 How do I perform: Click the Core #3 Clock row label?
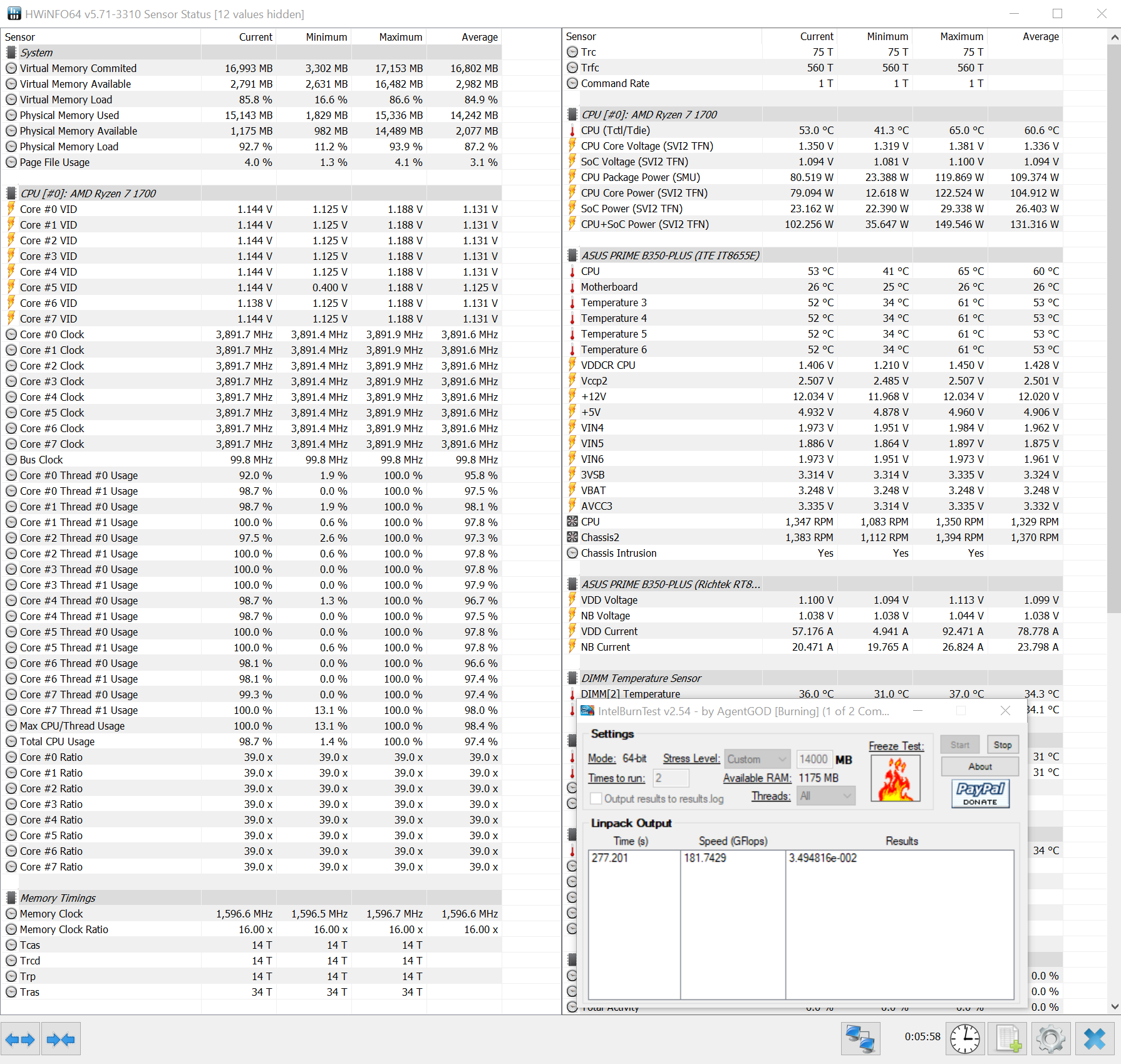(x=52, y=381)
